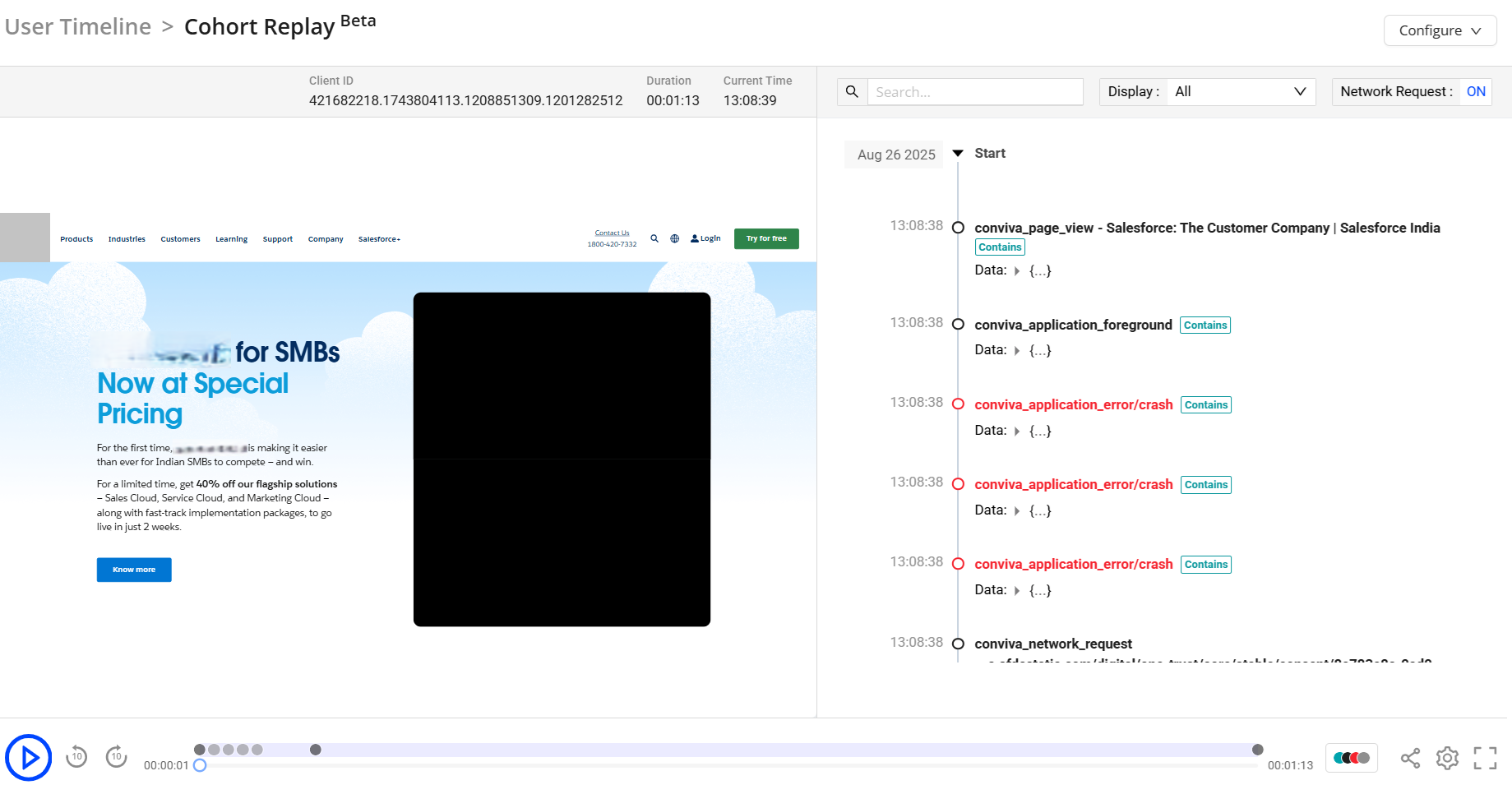Open Products menu in Salesforce page
Image resolution: width=1512 pixels, height=794 pixels.
click(x=76, y=239)
